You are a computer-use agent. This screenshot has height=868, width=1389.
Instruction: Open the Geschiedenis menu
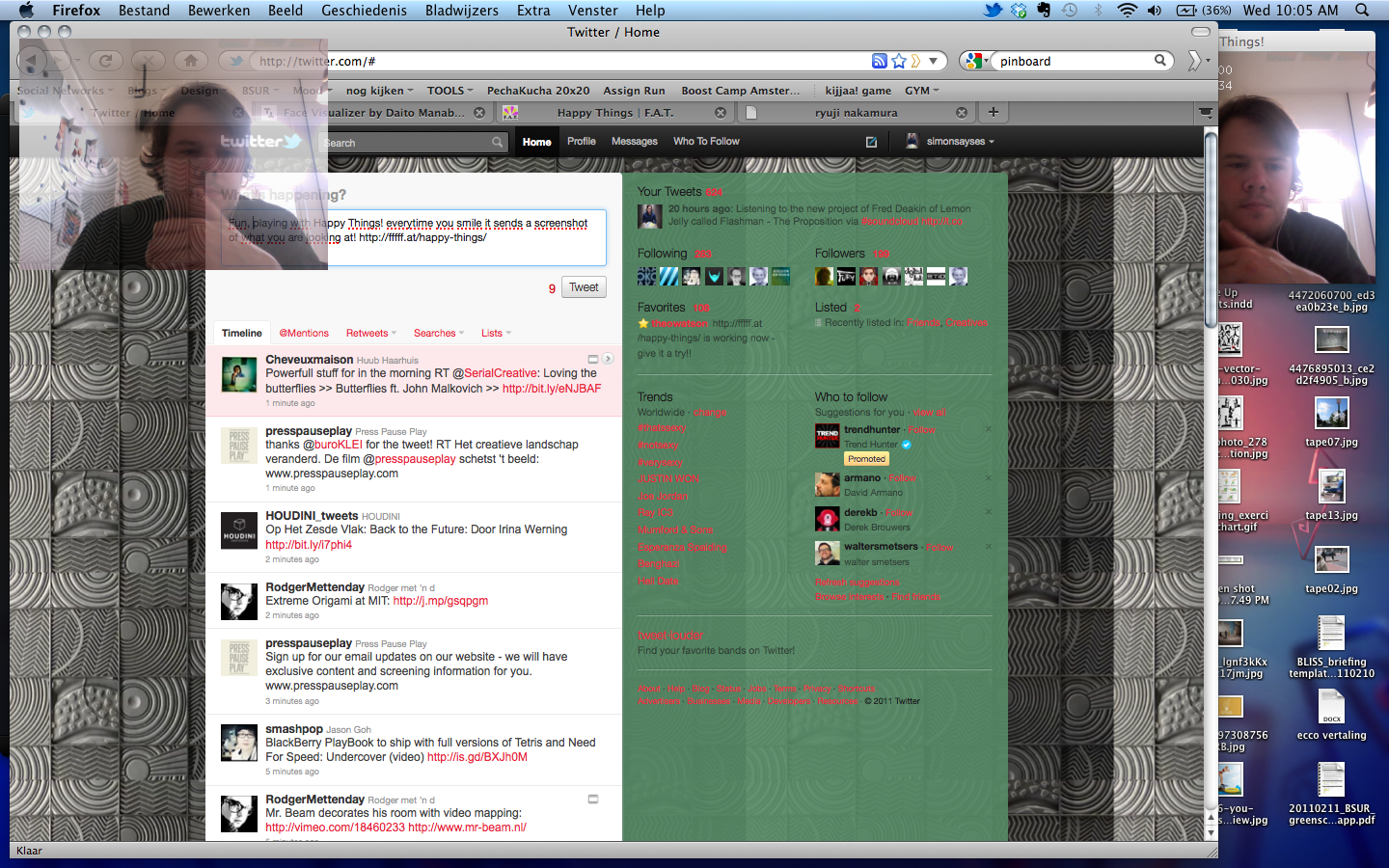[x=364, y=10]
